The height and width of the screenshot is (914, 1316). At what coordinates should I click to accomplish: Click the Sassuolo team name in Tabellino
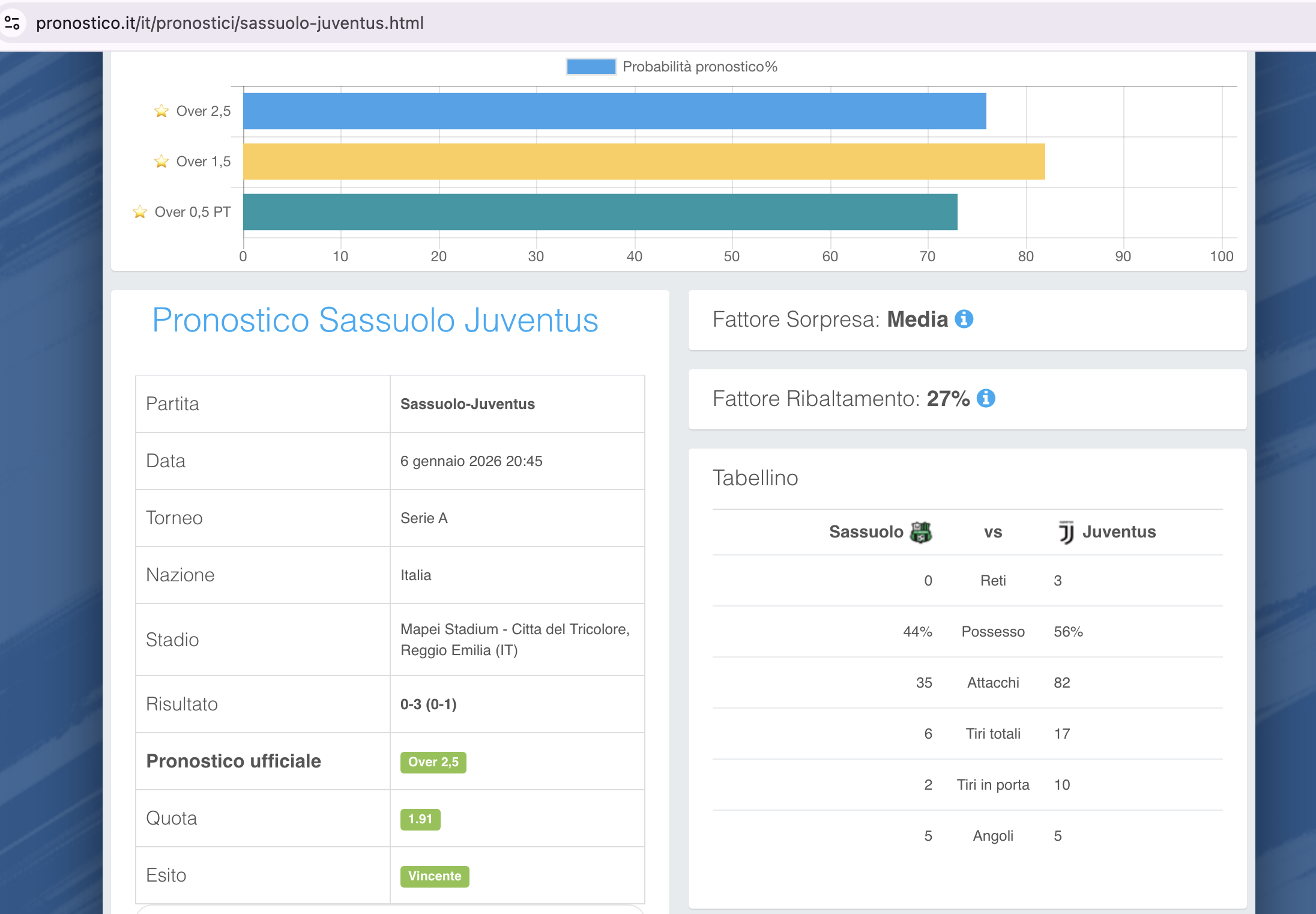(866, 532)
